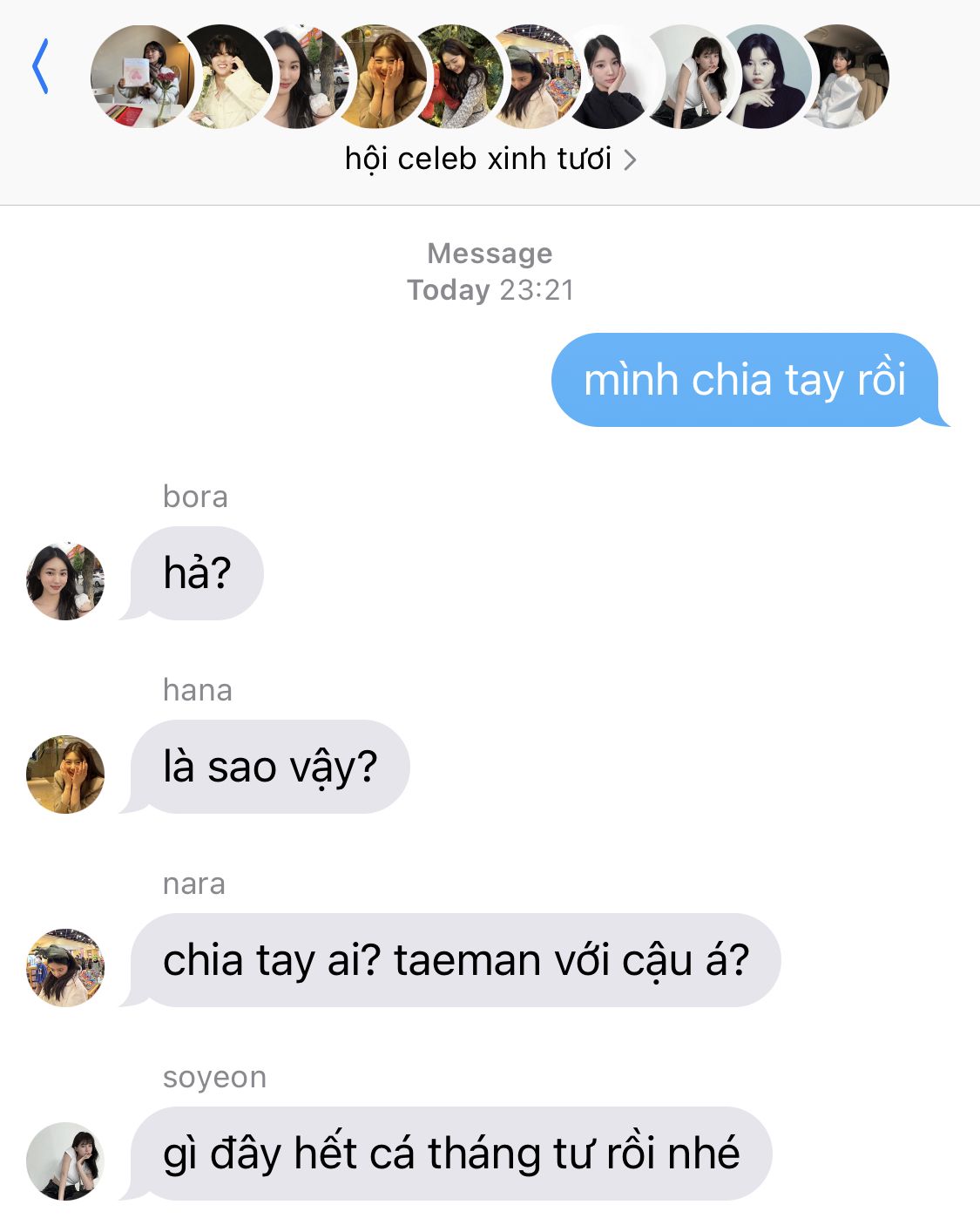
Task: Tap soyeon's avatar beside her message
Action: (x=65, y=1161)
